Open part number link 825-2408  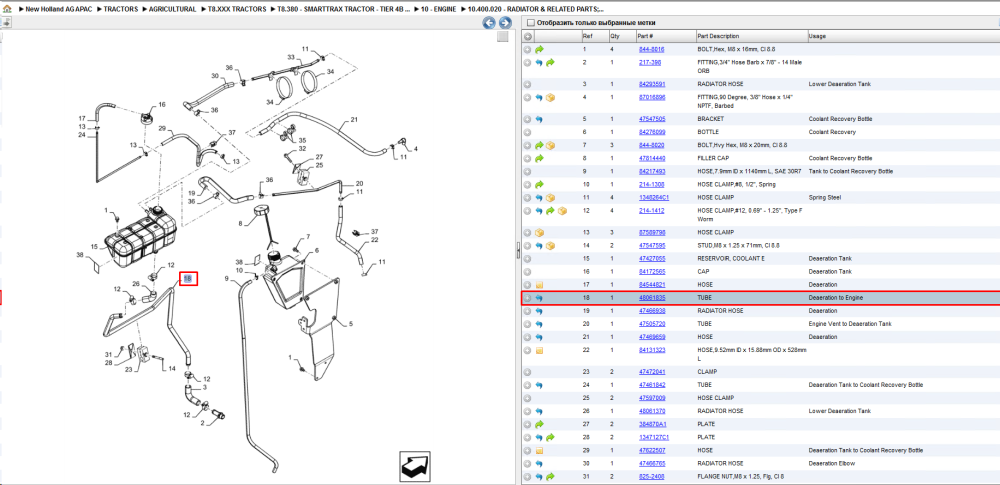651,477
